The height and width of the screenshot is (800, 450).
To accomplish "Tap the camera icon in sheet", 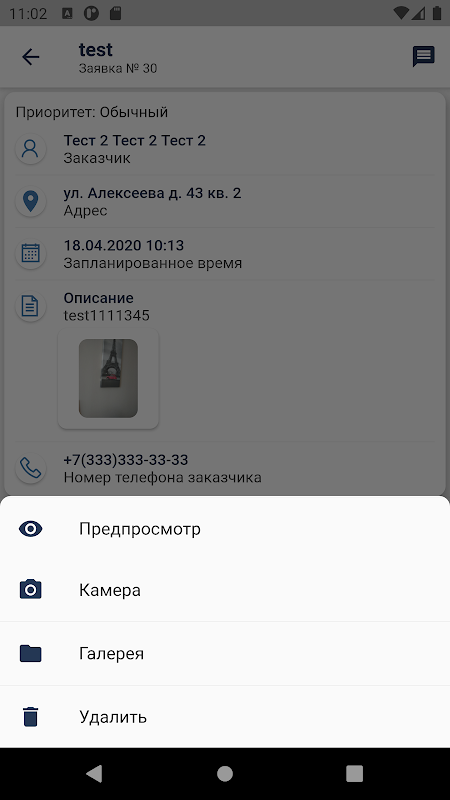I will [x=31, y=590].
